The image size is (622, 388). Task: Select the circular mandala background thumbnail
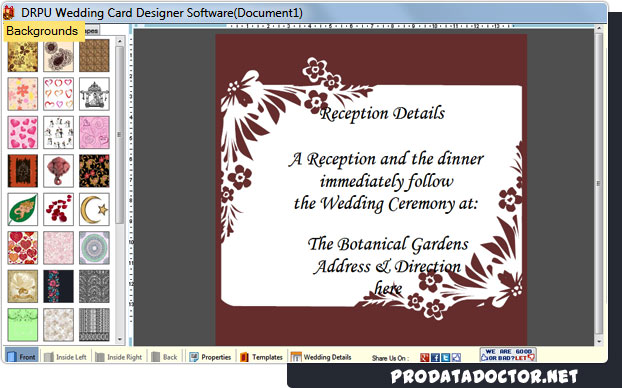coord(94,248)
